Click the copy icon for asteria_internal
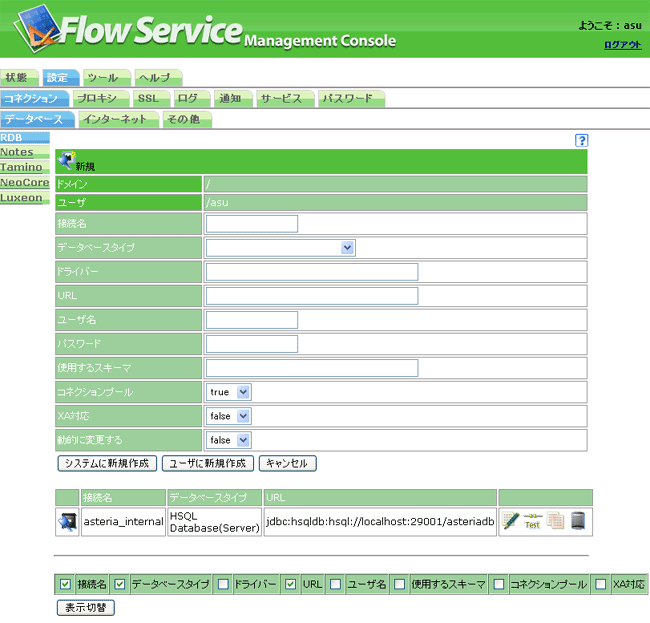This screenshot has height=623, width=650. pyautogui.click(x=555, y=520)
